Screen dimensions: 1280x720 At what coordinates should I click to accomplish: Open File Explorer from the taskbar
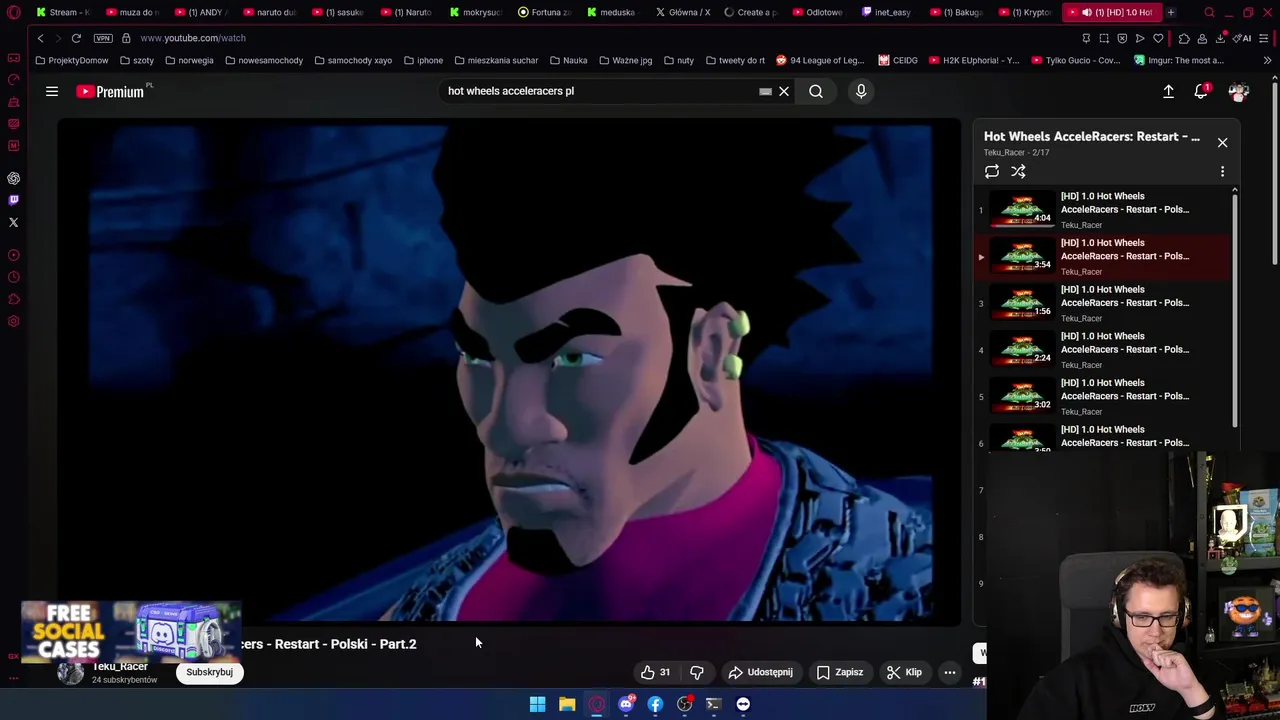[x=567, y=704]
